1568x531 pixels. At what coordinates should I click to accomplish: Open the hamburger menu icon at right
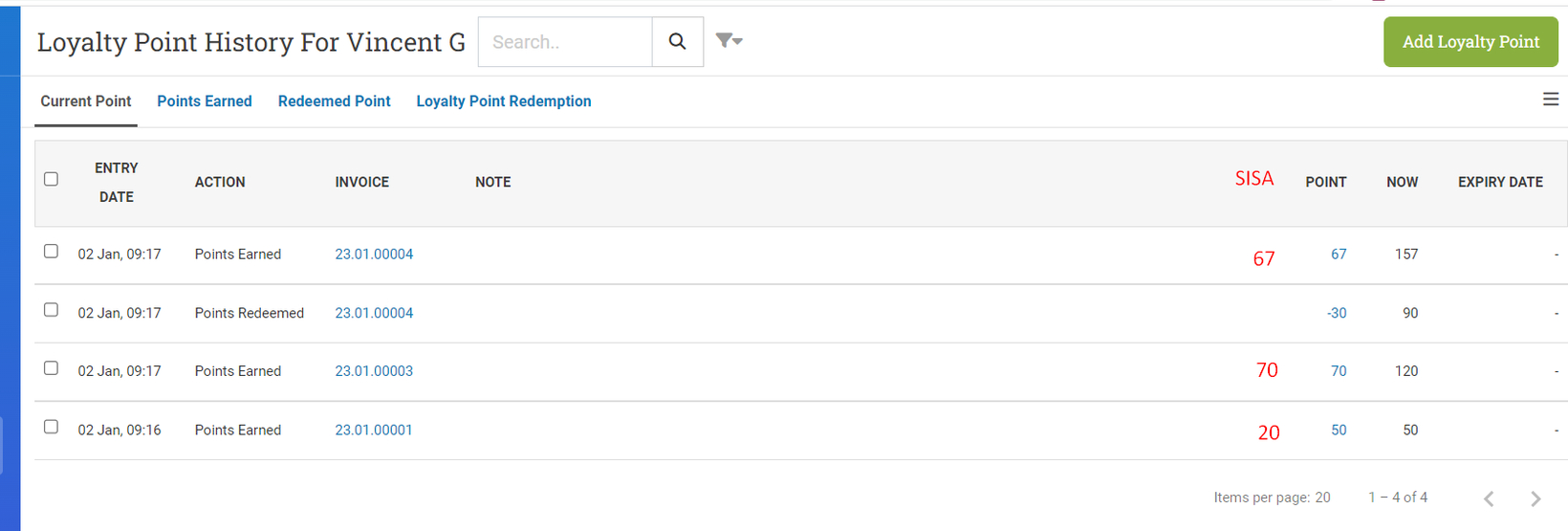click(x=1551, y=100)
